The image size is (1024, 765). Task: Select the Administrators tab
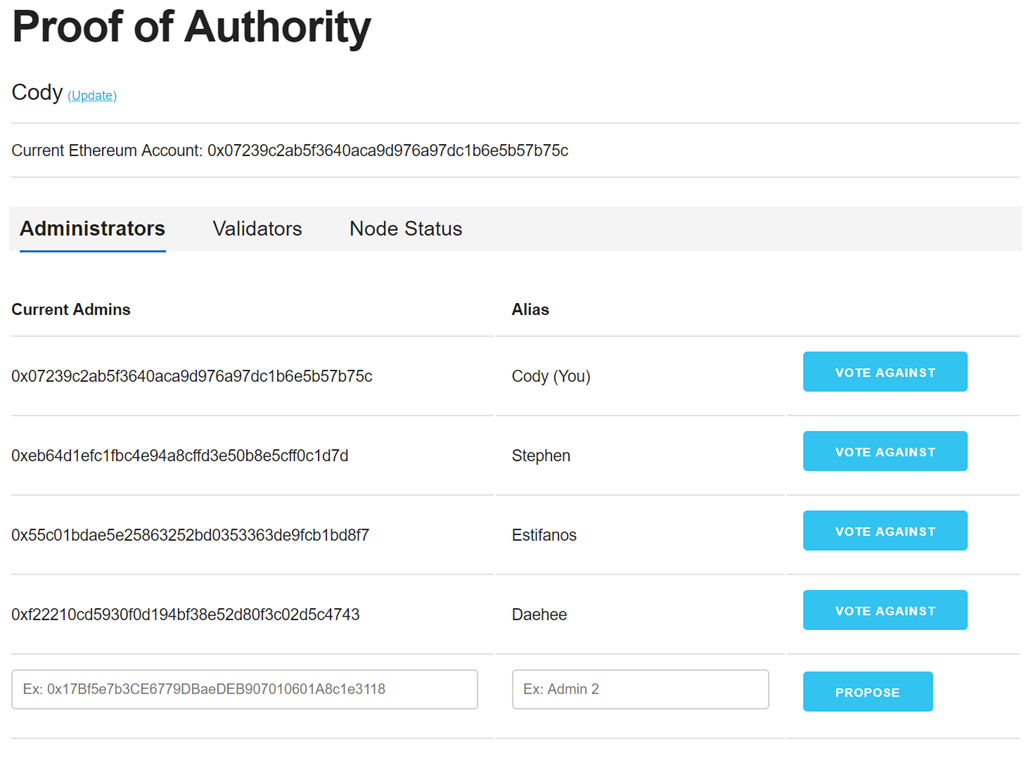click(92, 229)
